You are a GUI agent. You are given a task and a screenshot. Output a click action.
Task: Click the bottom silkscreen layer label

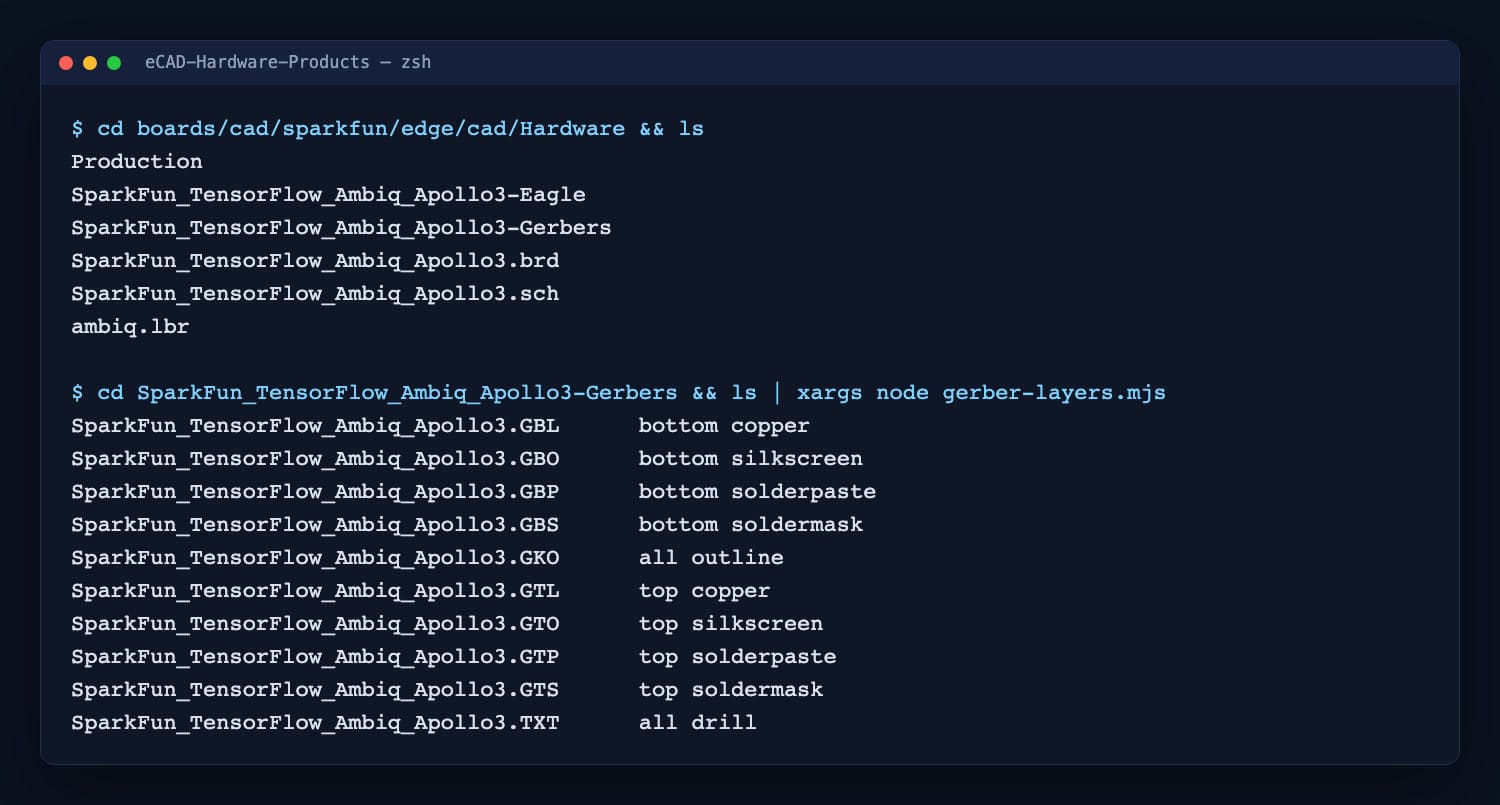[751, 459]
